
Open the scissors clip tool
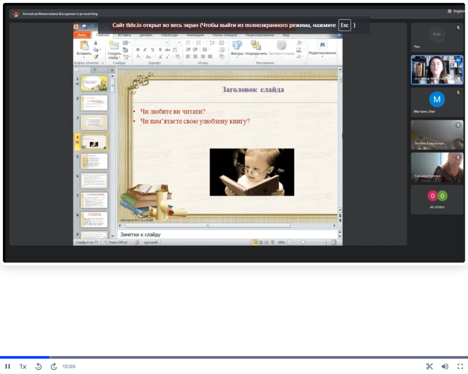[x=429, y=366]
